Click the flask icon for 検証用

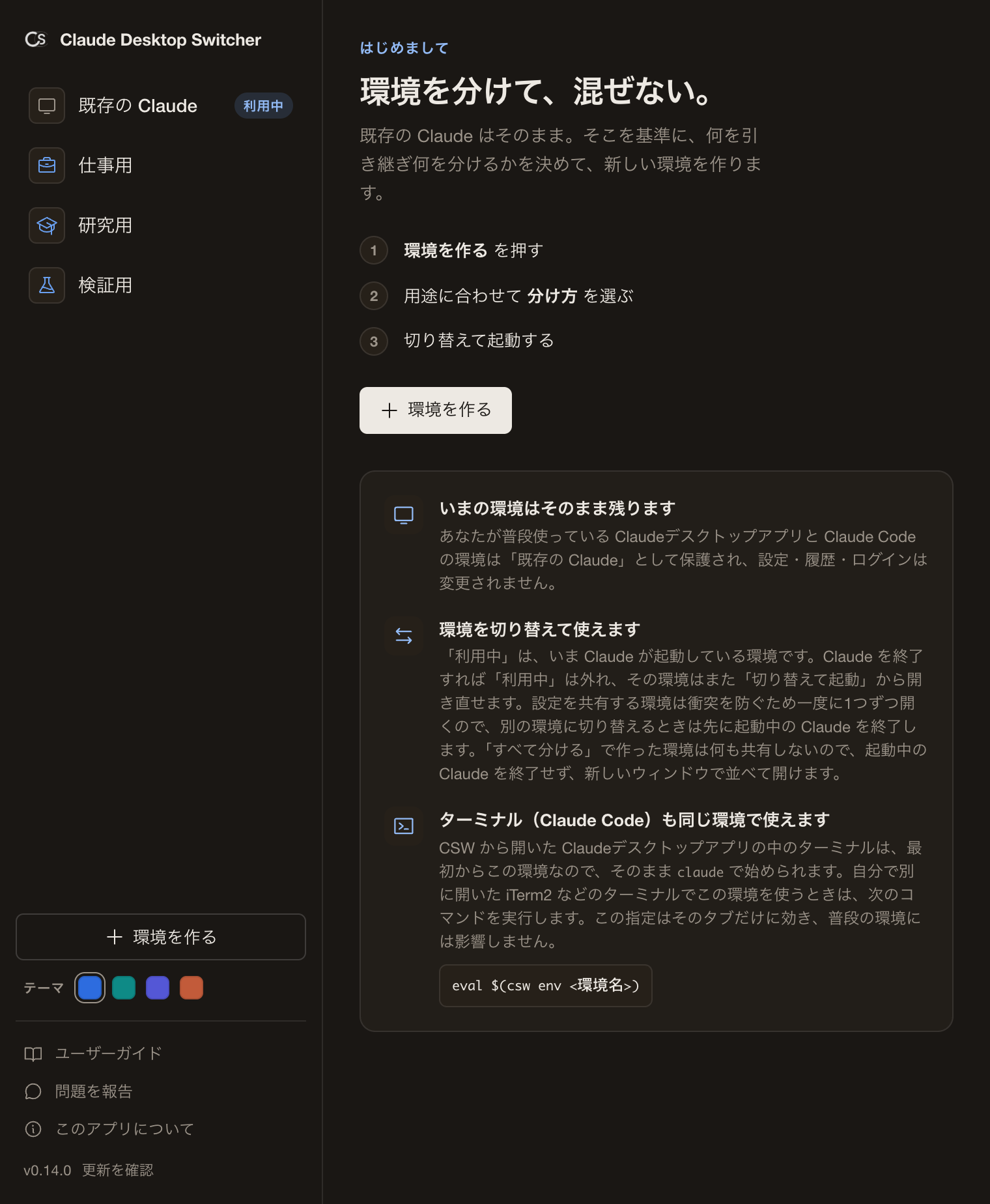click(x=47, y=285)
